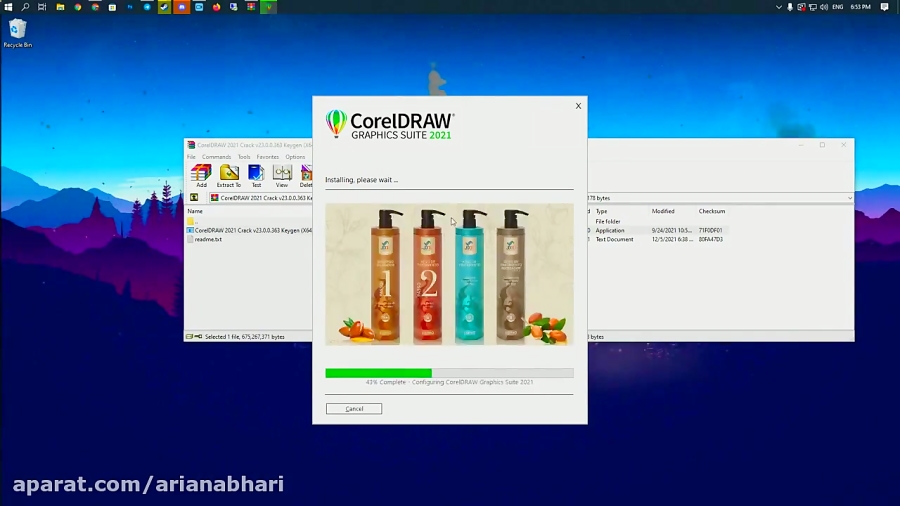Image resolution: width=900 pixels, height=506 pixels.
Task: Open Steam from the taskbar
Action: [164, 7]
